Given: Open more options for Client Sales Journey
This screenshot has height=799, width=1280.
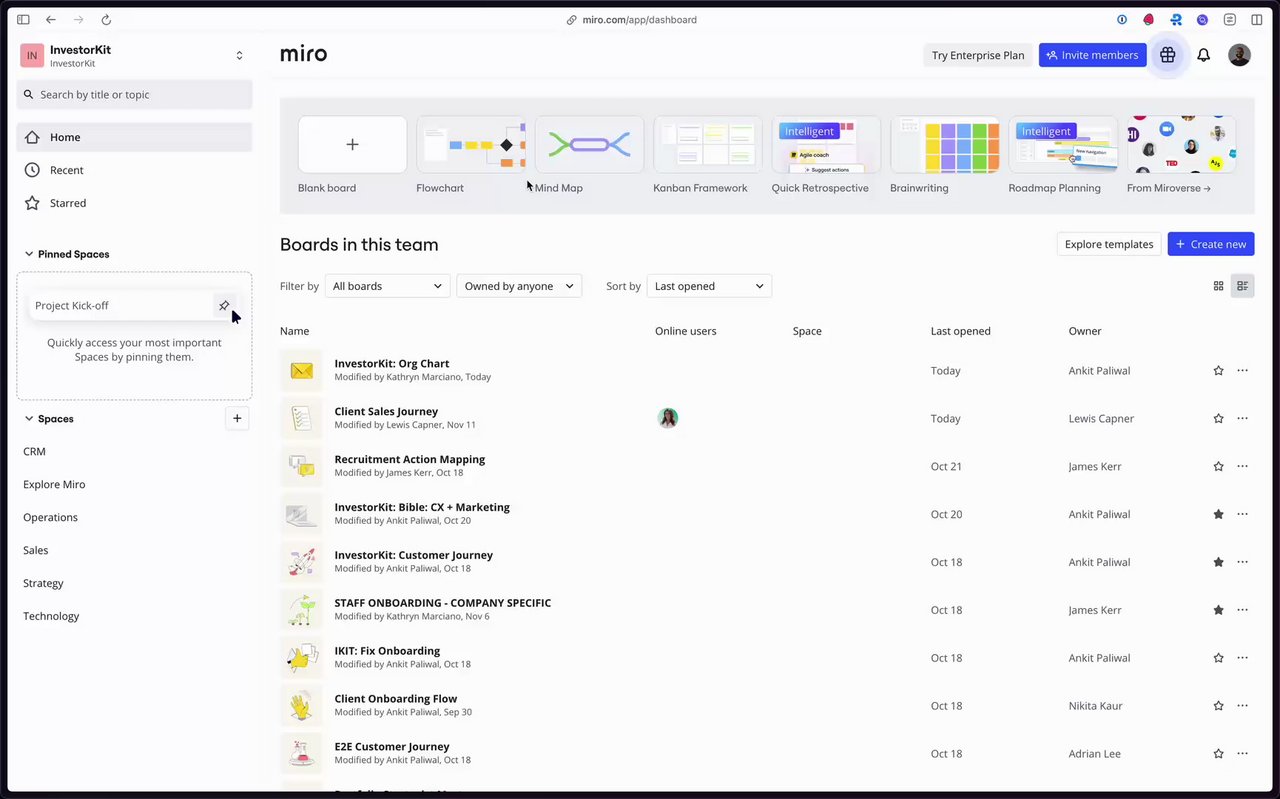Looking at the screenshot, I should coord(1242,418).
